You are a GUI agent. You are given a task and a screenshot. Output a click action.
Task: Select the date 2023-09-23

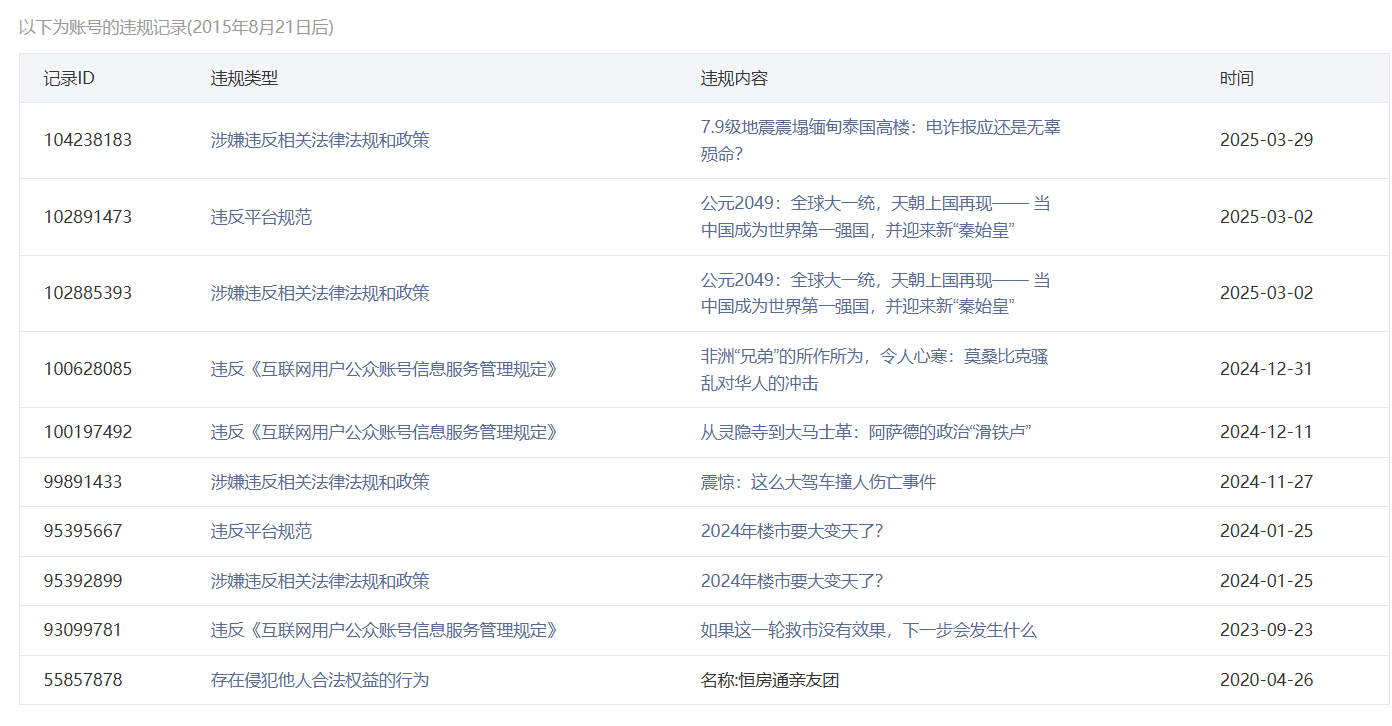click(1267, 630)
